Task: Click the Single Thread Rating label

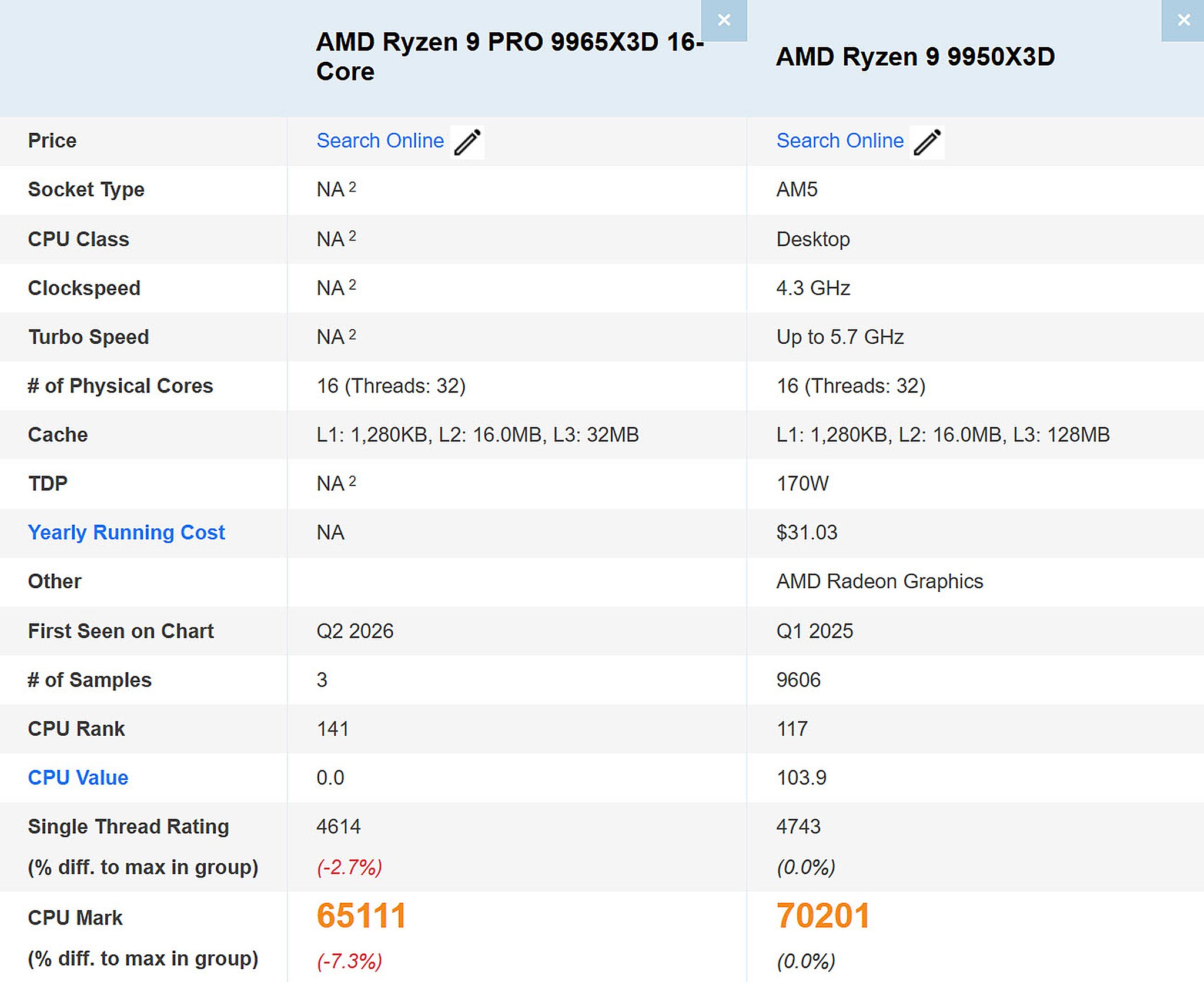Action: pos(128,826)
